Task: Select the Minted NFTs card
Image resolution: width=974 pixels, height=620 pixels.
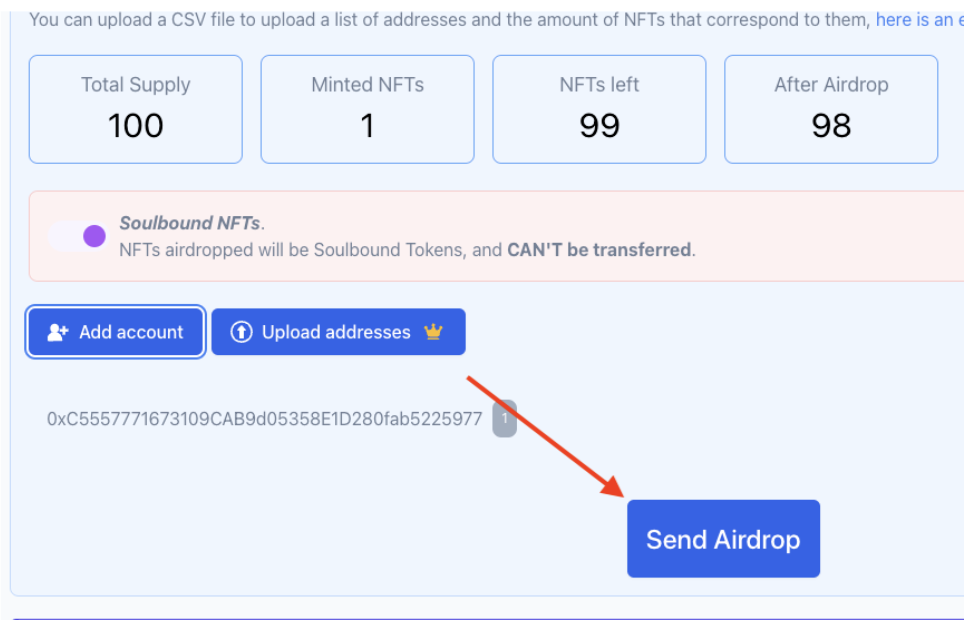Action: (367, 109)
